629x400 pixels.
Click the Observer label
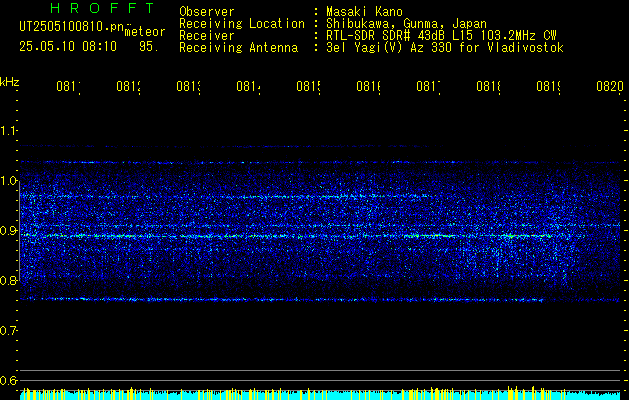pyautogui.click(x=207, y=12)
